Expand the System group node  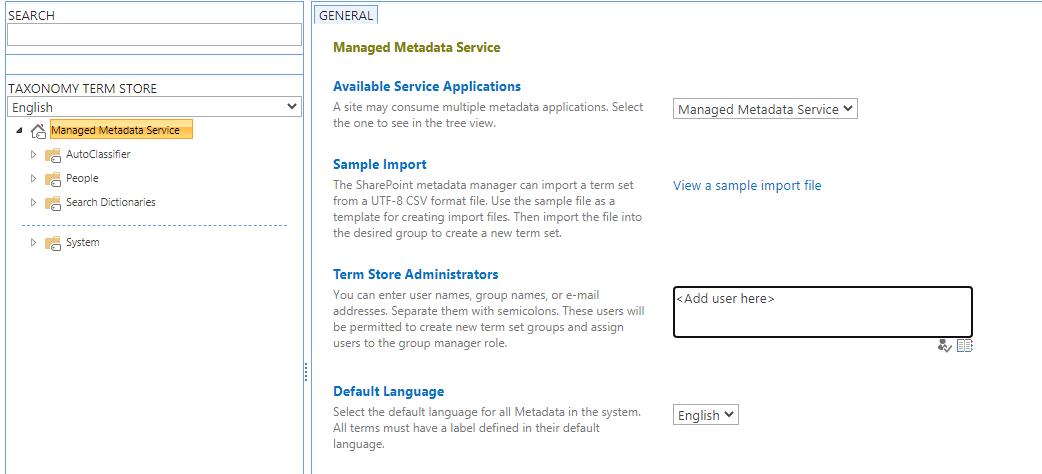pyautogui.click(x=33, y=243)
